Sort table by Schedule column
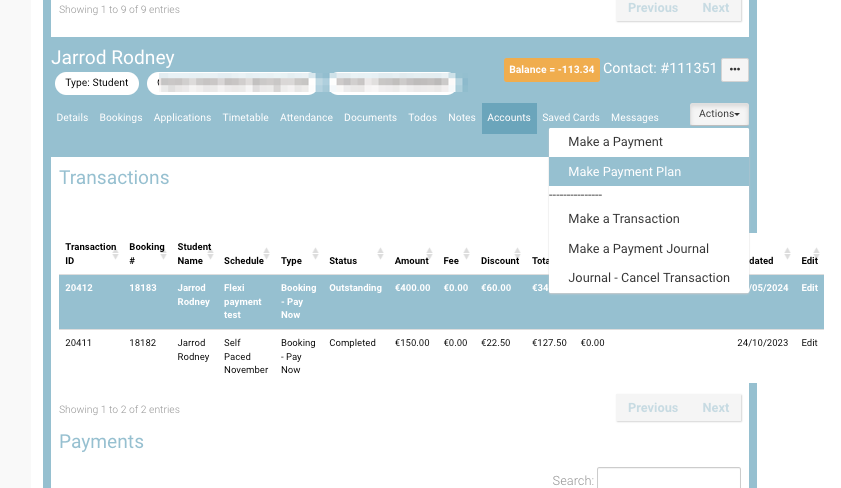Image resolution: width=841 pixels, height=488 pixels. click(x=244, y=261)
